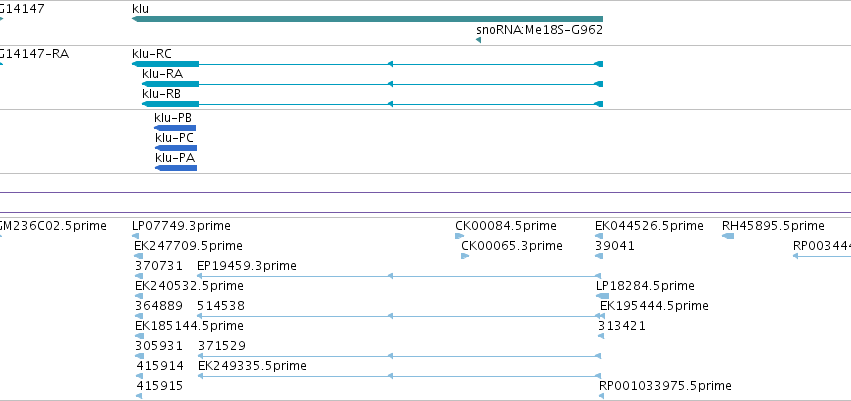Click the klu-PA protein feature
The height and width of the screenshot is (401, 851).
[176, 168]
